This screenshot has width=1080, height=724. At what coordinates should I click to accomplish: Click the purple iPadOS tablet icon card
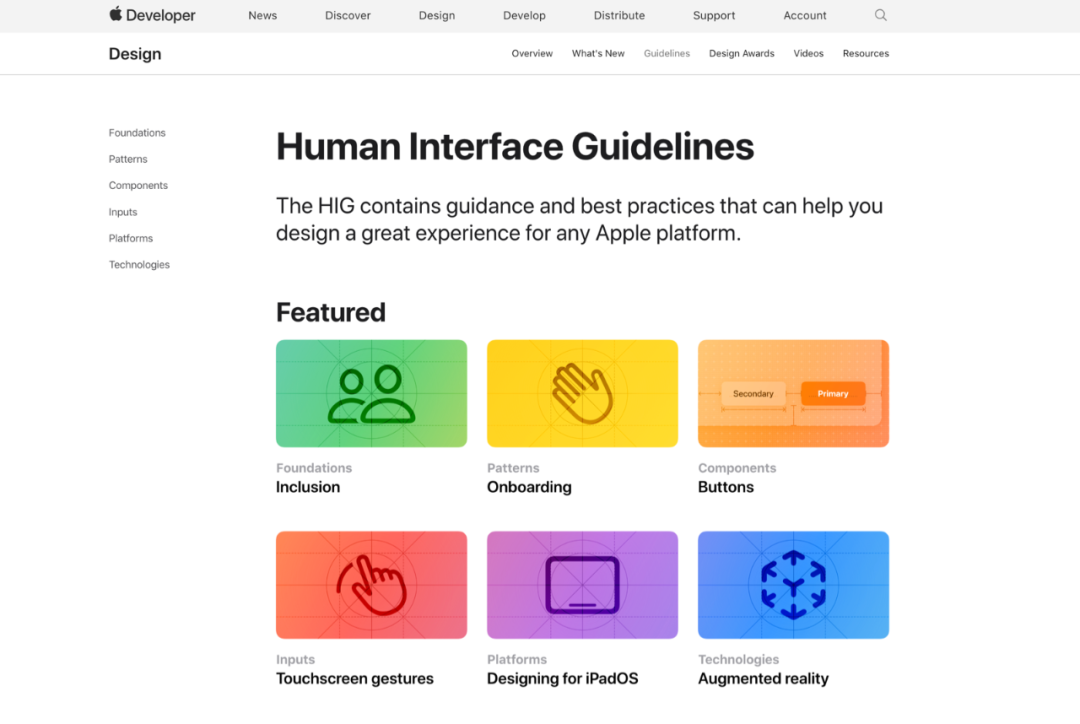click(x=582, y=585)
